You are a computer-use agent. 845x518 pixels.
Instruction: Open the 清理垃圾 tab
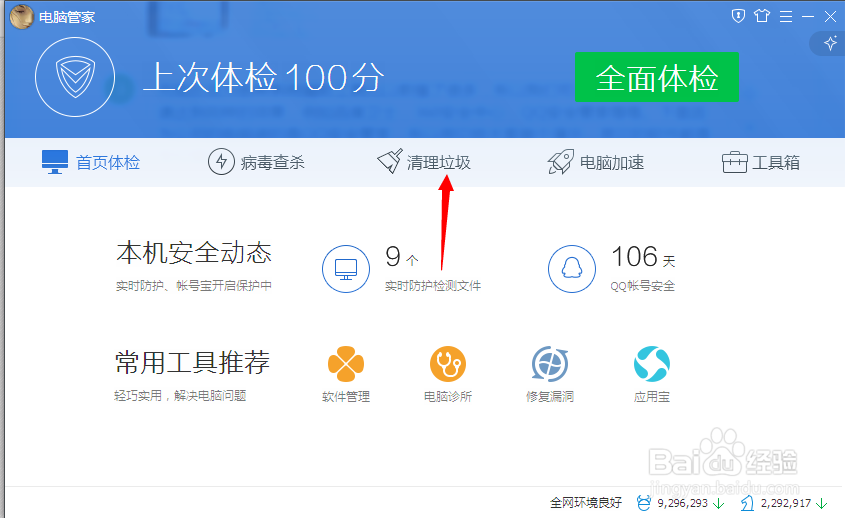424,162
